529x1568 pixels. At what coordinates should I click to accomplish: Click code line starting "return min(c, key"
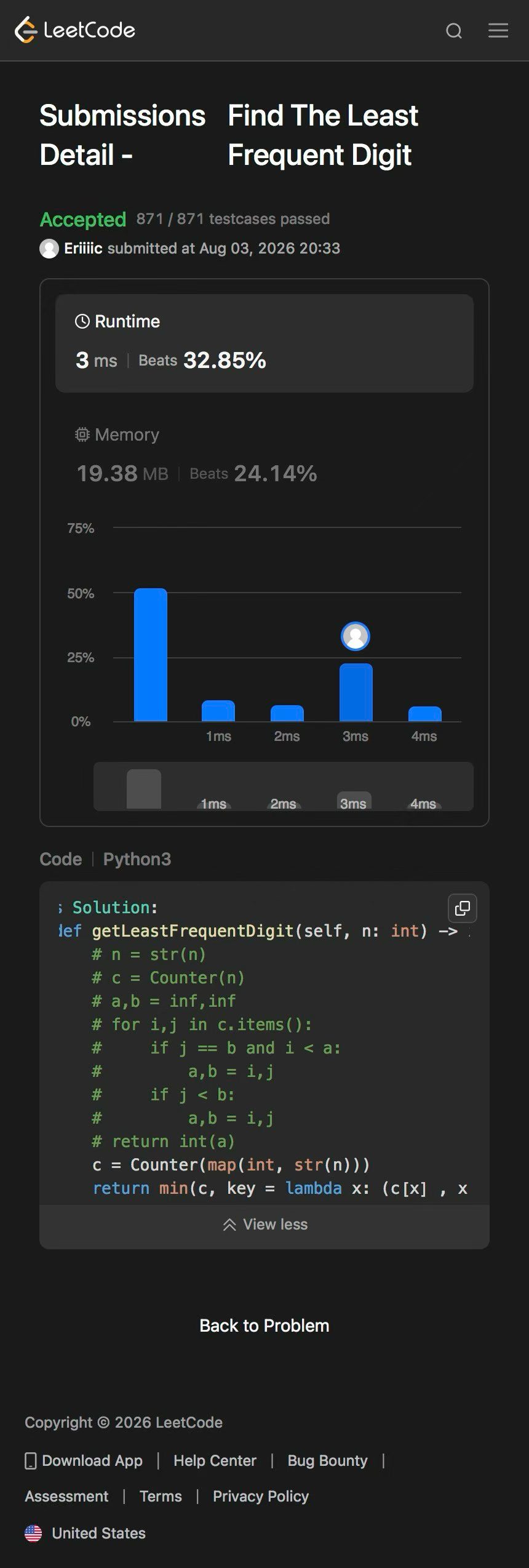[280, 1188]
